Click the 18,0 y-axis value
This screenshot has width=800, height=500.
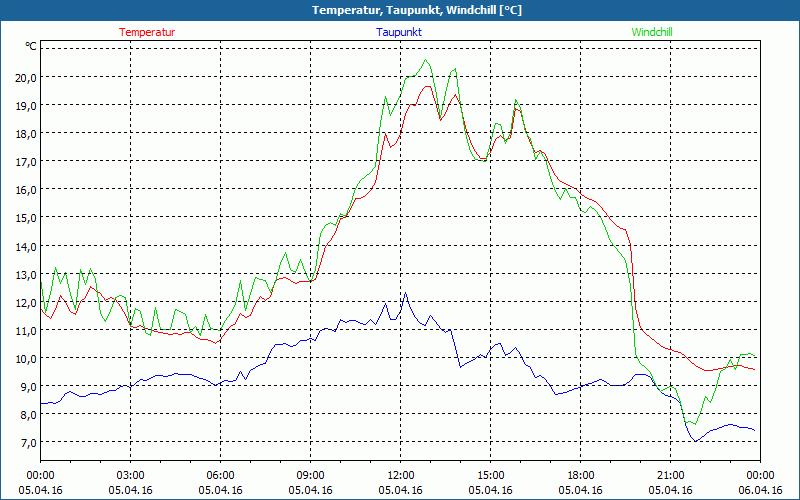27,134
